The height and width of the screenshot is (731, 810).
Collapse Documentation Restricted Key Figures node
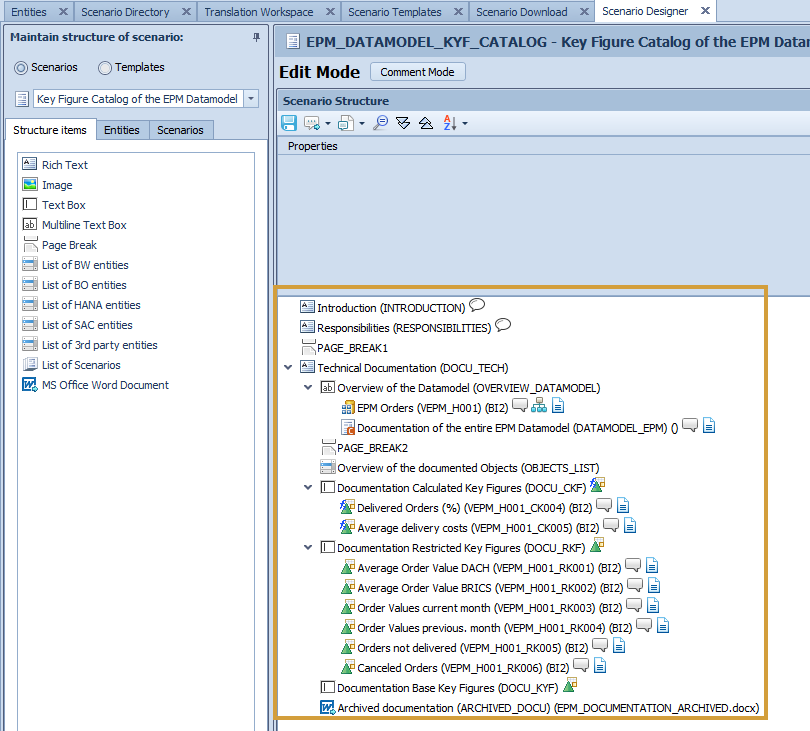309,548
